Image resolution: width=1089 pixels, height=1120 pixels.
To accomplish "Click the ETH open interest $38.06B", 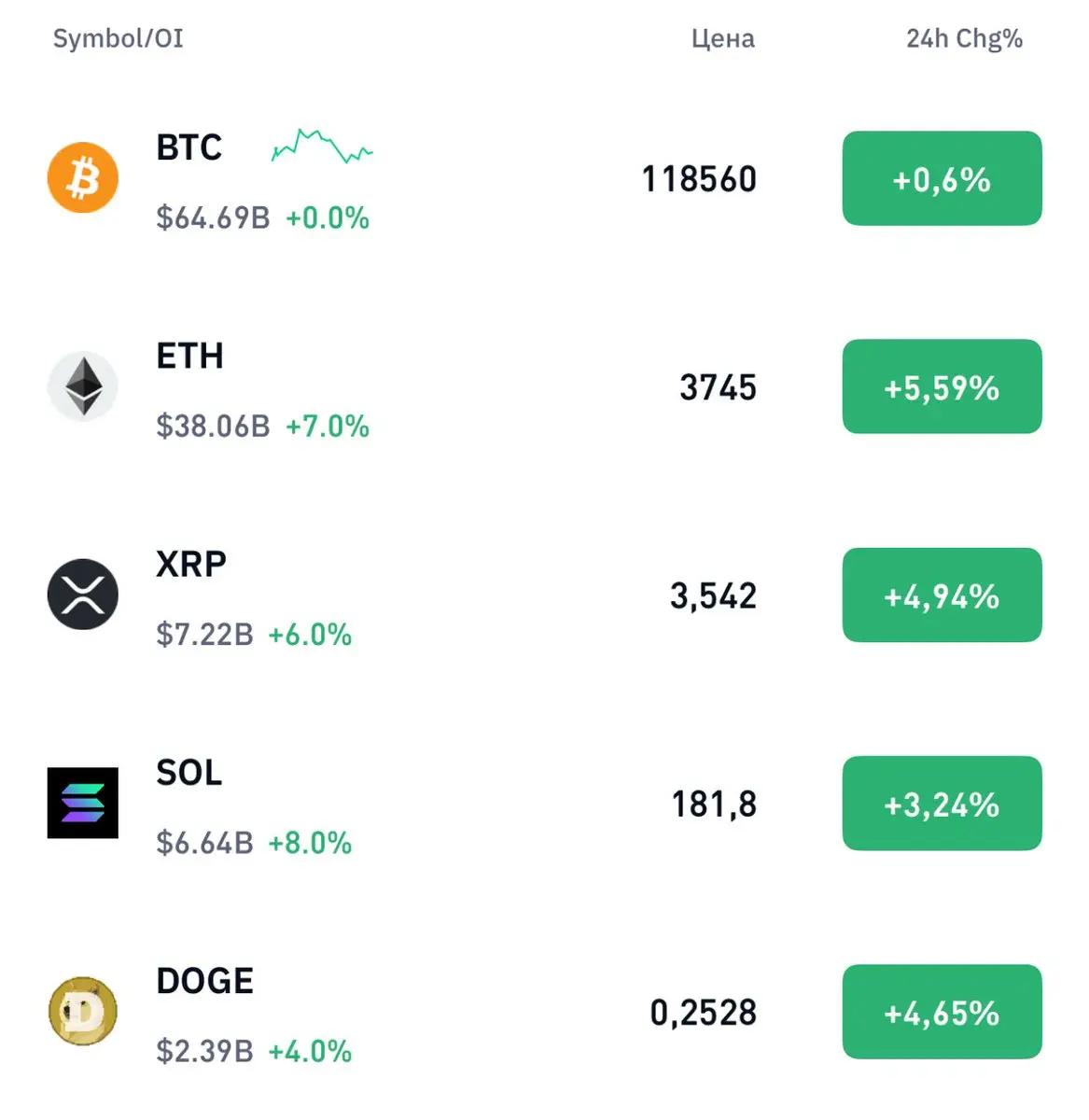I will (x=213, y=427).
